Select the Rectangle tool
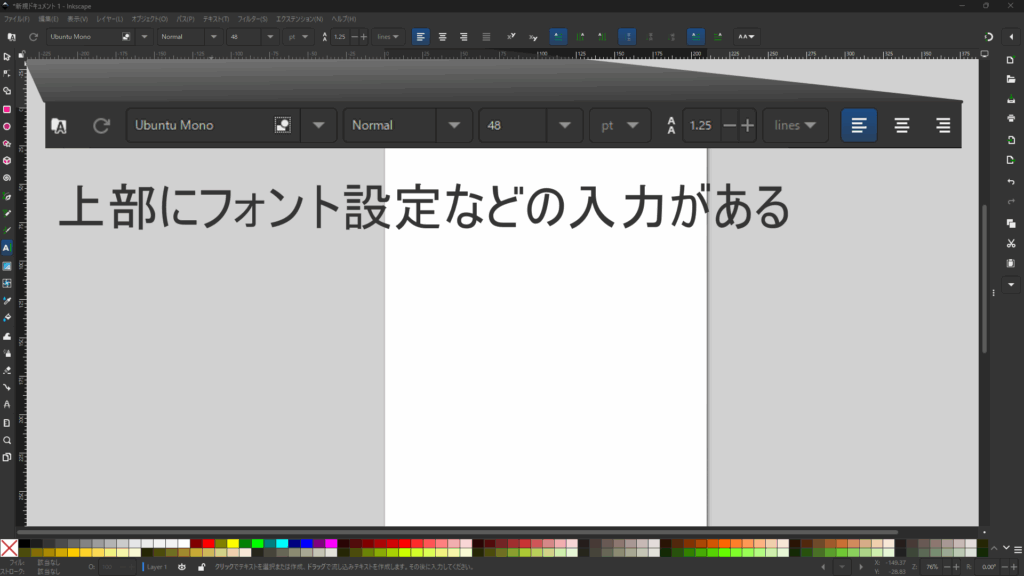 click(x=7, y=109)
